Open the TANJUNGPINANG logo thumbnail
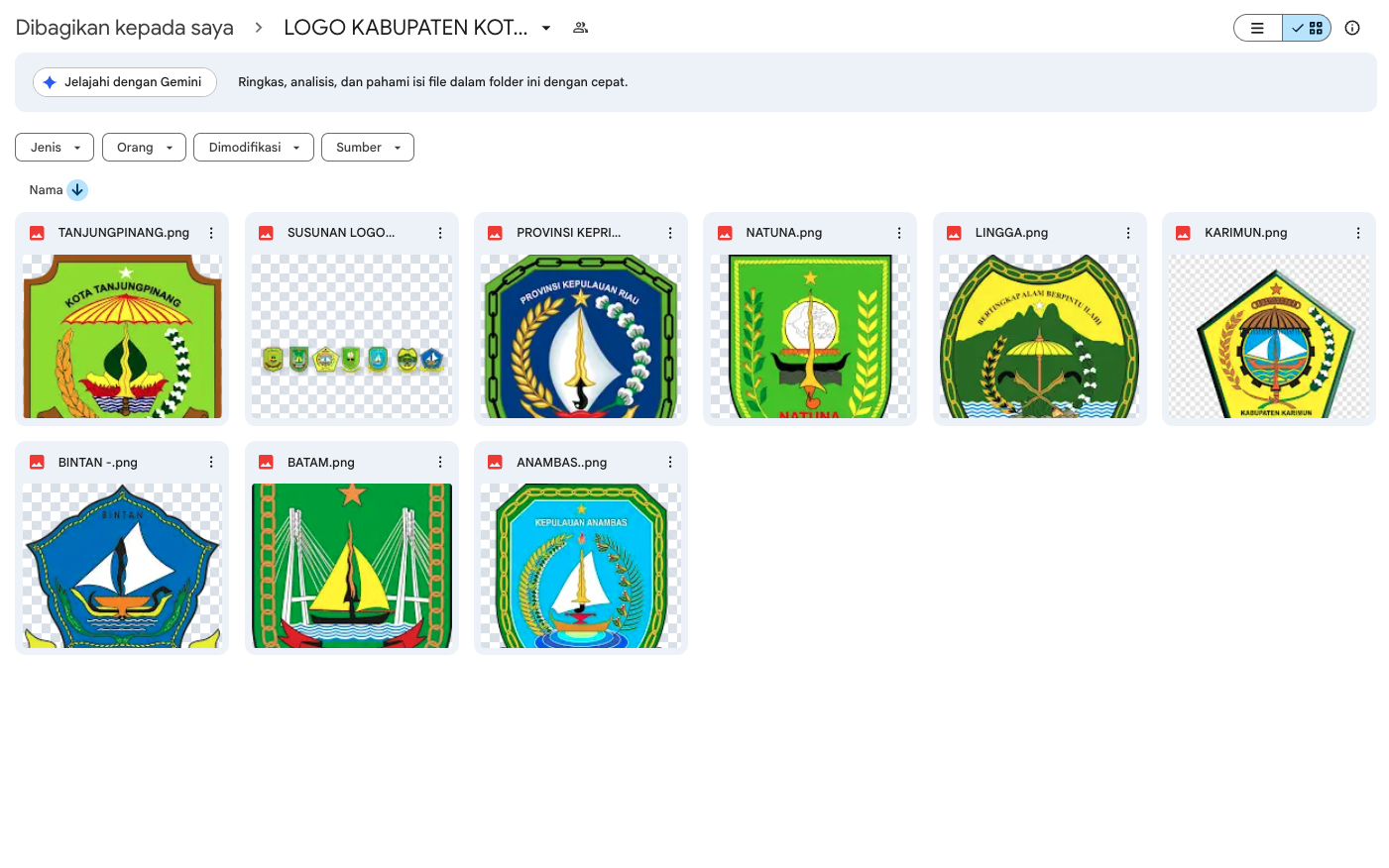This screenshot has width=1389, height=868. pos(122,336)
